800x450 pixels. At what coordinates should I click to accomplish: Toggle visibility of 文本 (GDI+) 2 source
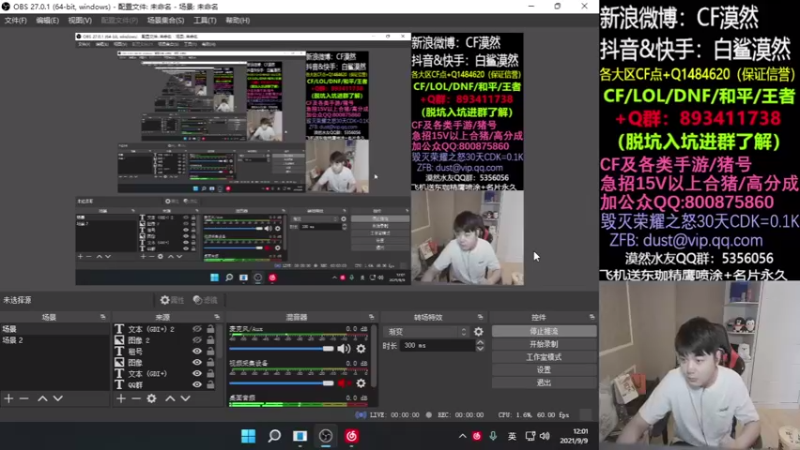[197, 329]
